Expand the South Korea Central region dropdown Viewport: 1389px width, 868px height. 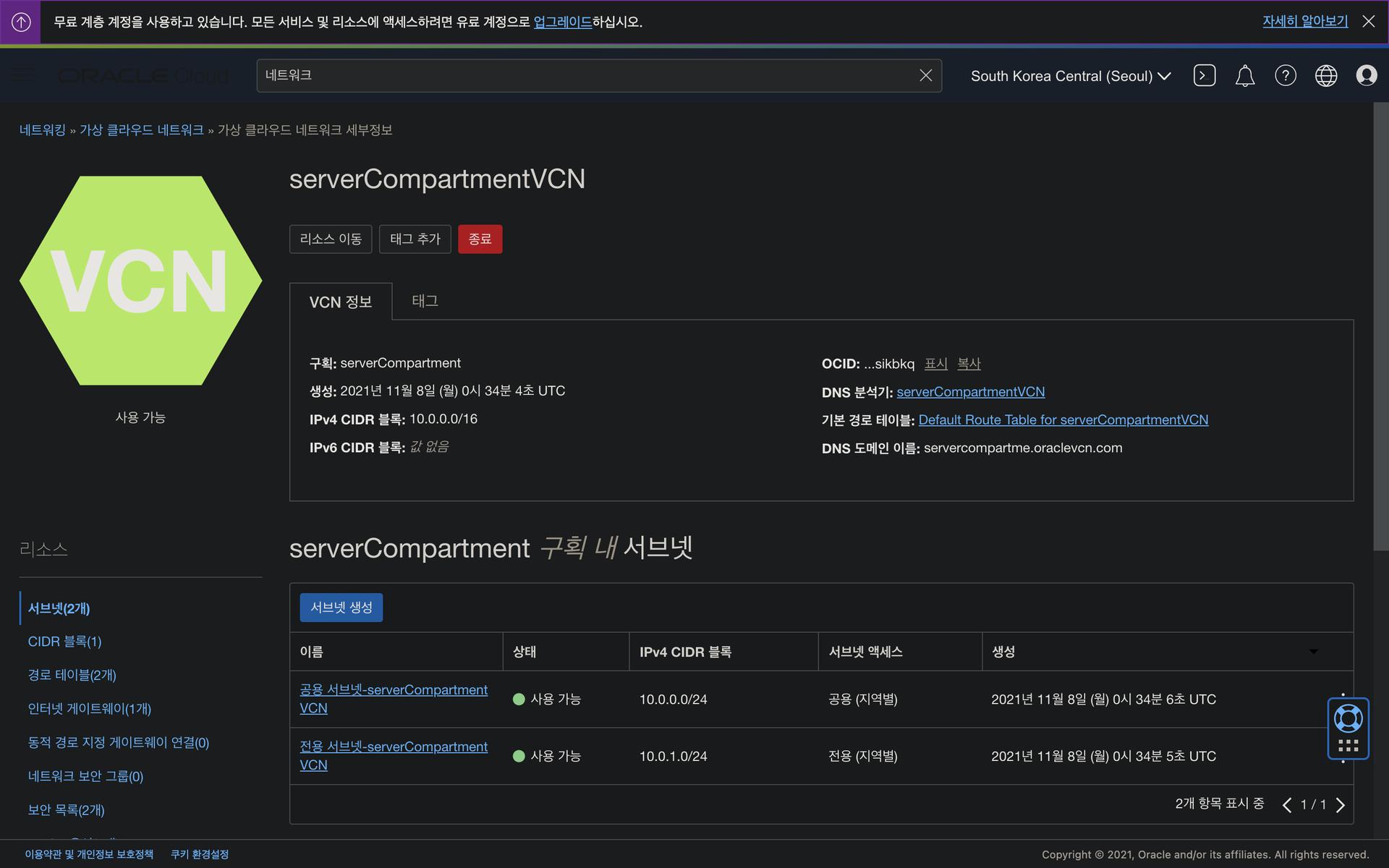click(1070, 76)
